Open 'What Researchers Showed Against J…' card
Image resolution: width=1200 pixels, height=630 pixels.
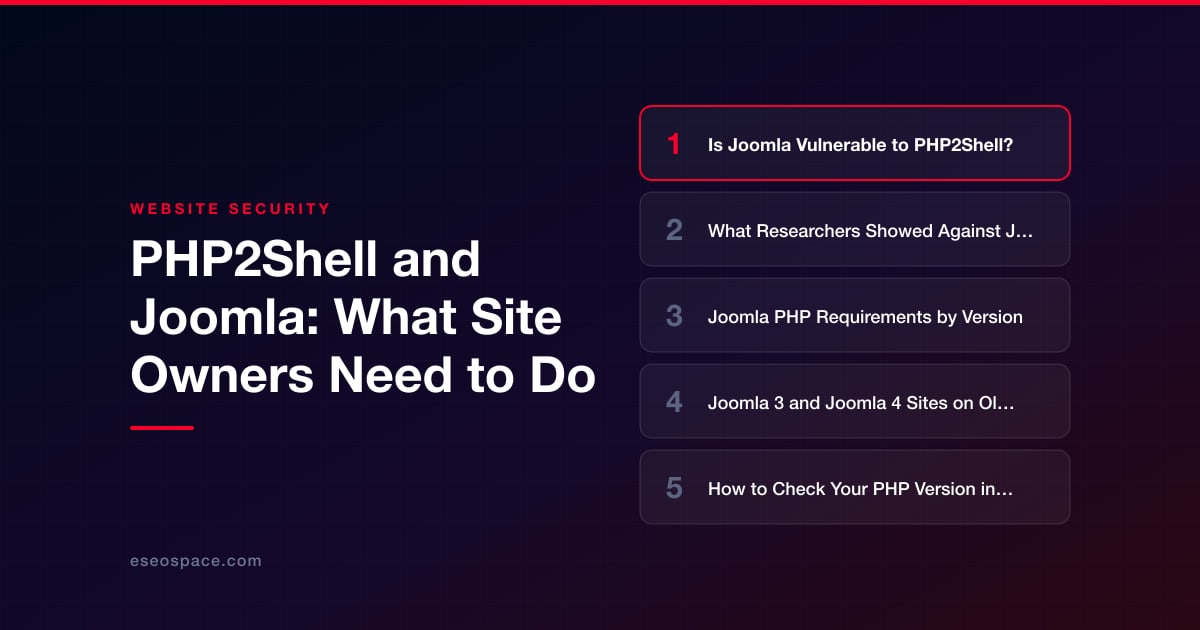coord(855,229)
